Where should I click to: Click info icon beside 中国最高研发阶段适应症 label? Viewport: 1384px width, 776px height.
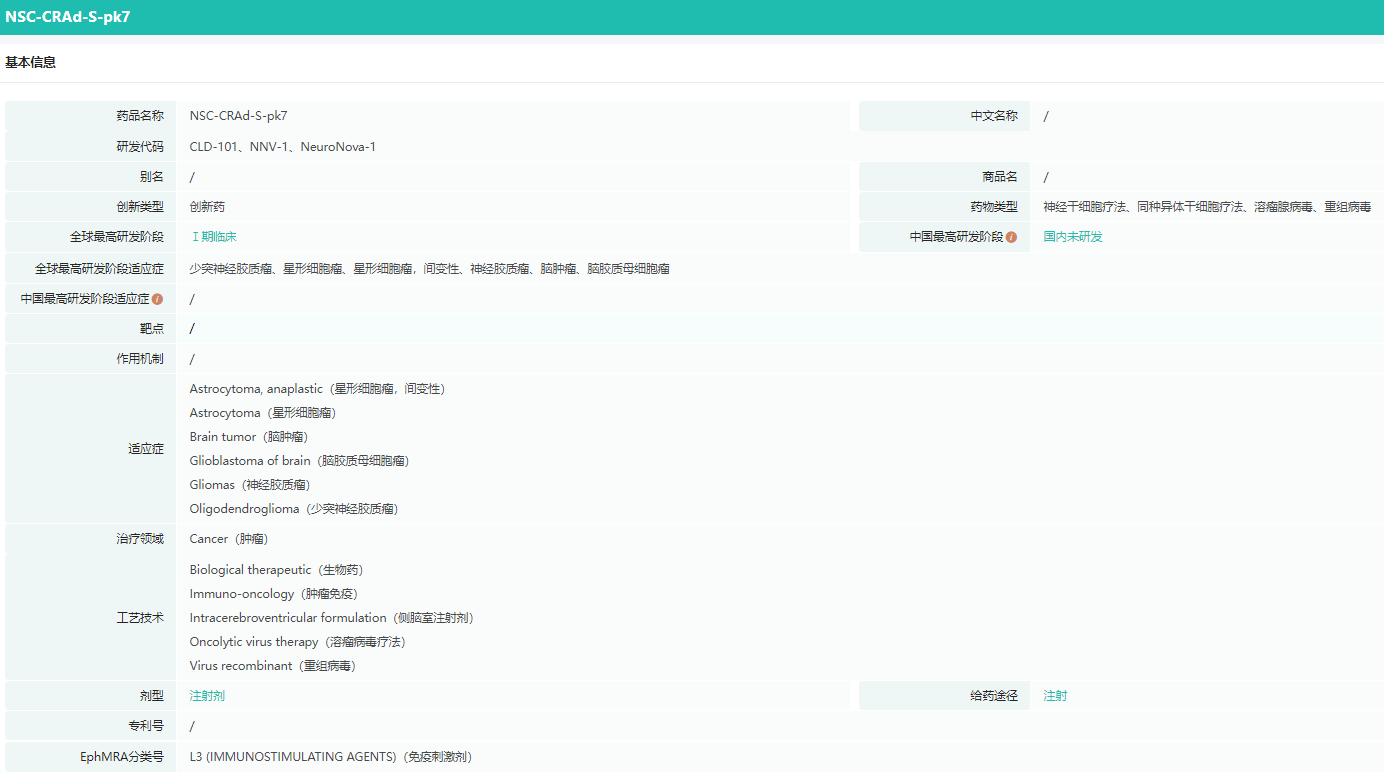[157, 299]
